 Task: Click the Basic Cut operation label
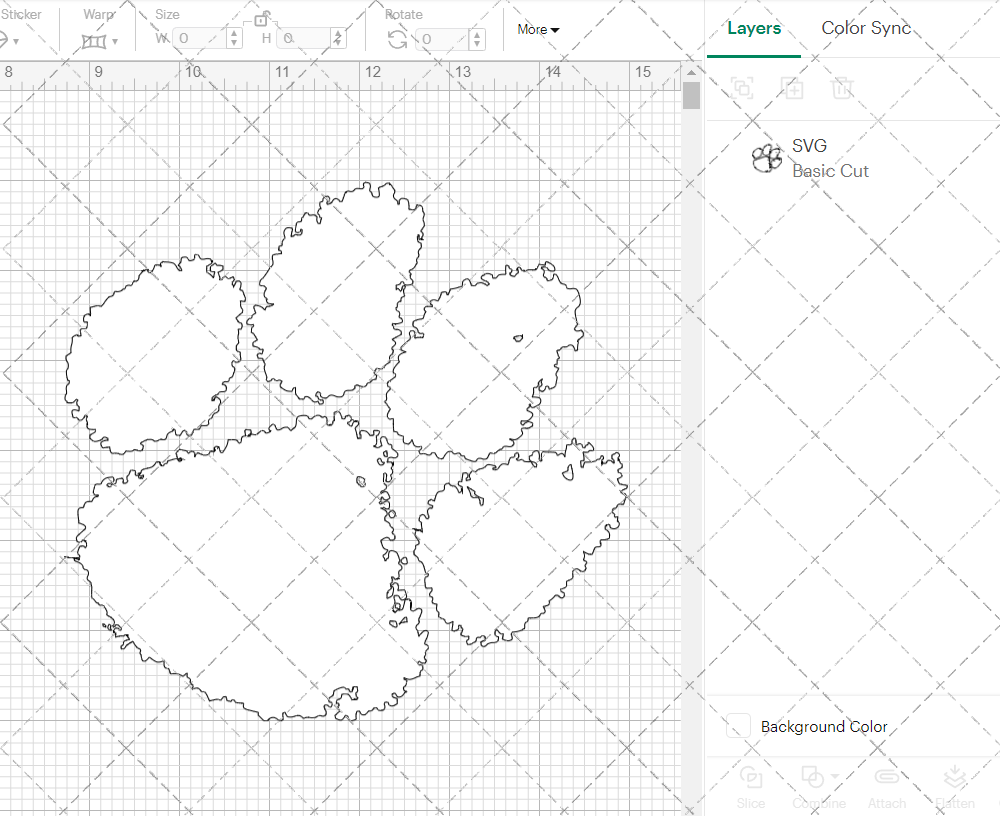point(830,171)
